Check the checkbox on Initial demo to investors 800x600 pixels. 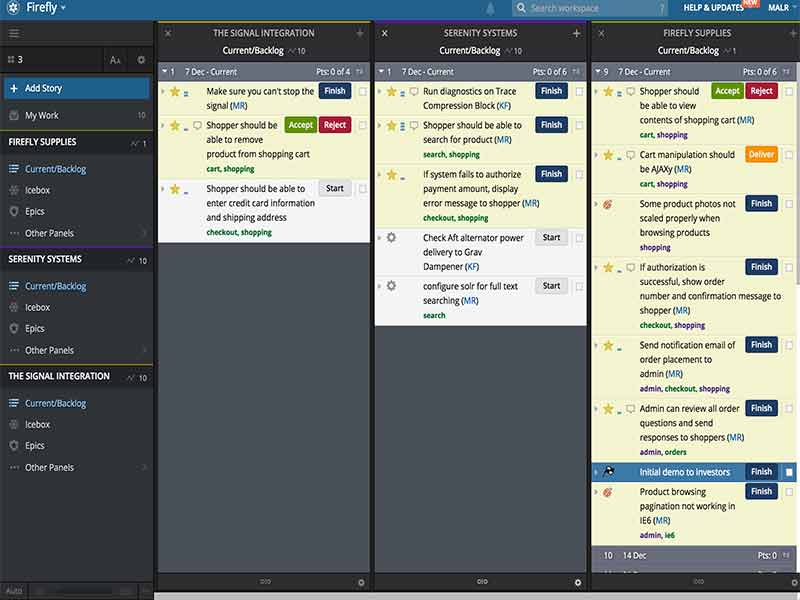click(788, 471)
